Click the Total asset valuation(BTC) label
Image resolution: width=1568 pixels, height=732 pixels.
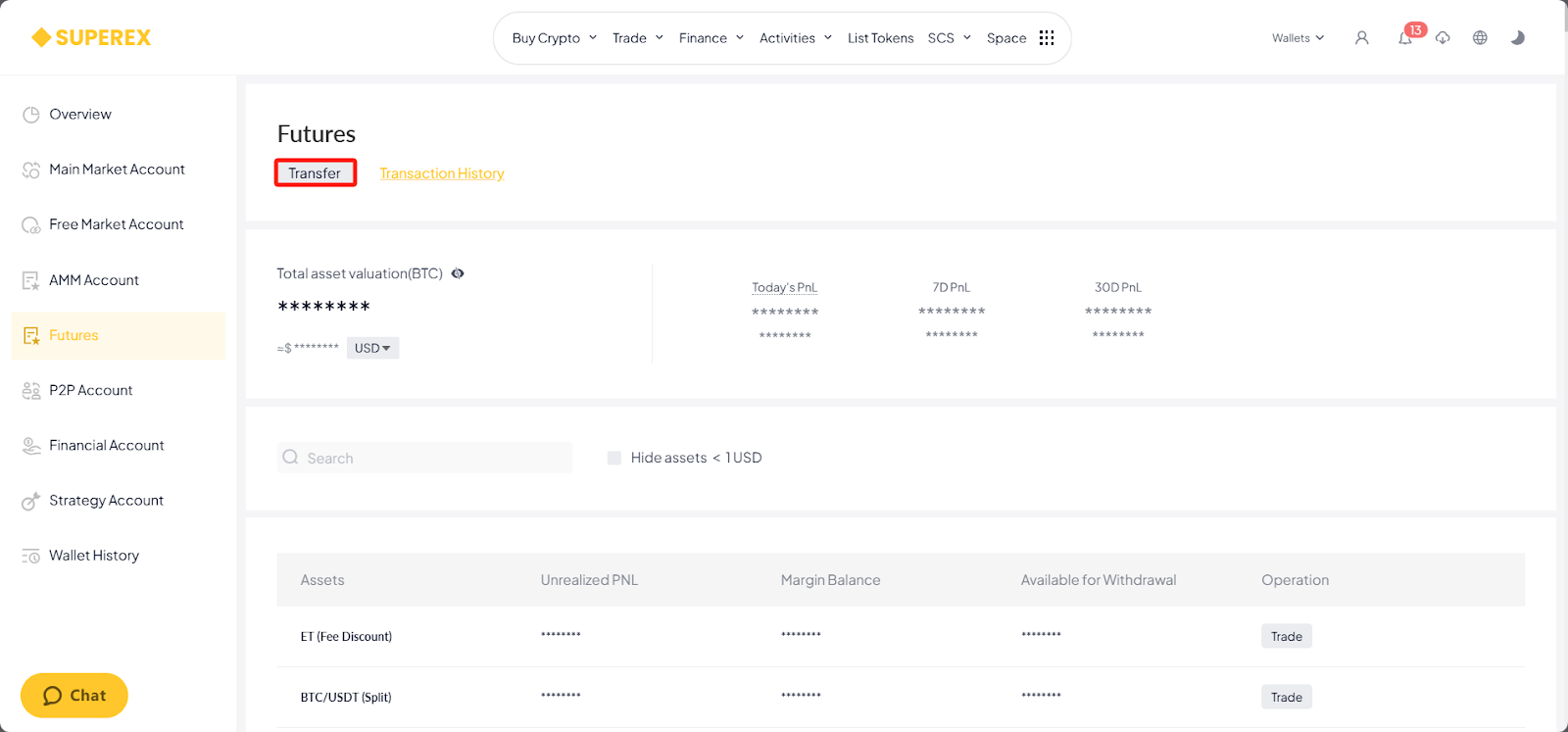pos(360,273)
